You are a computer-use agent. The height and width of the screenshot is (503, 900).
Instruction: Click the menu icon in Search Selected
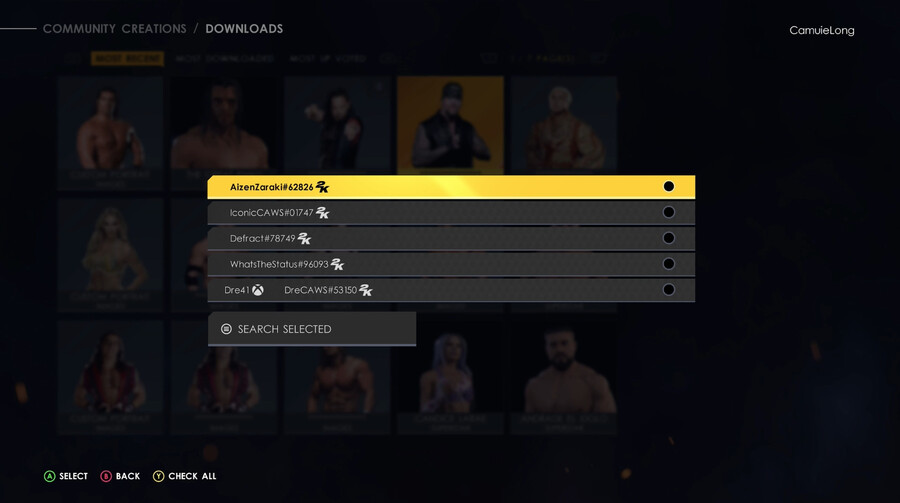pos(226,329)
